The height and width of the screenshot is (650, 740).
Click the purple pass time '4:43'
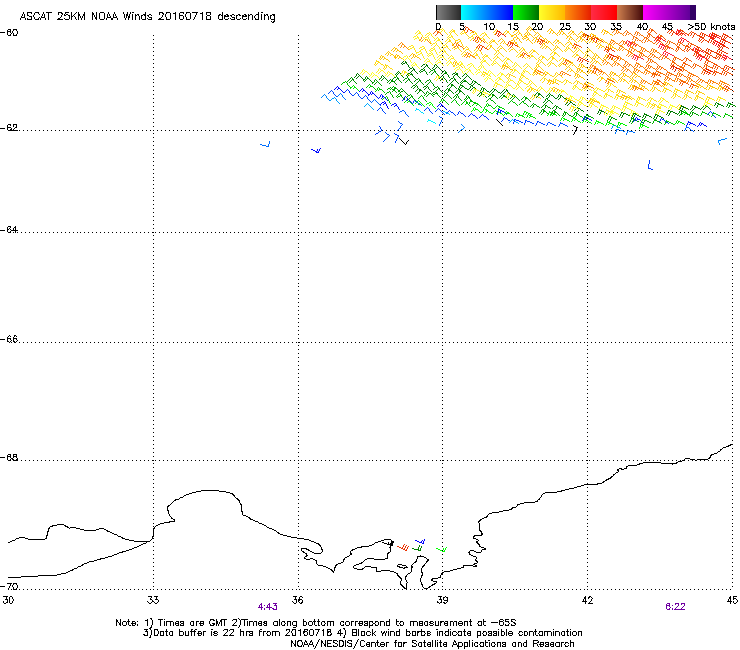tap(268, 607)
